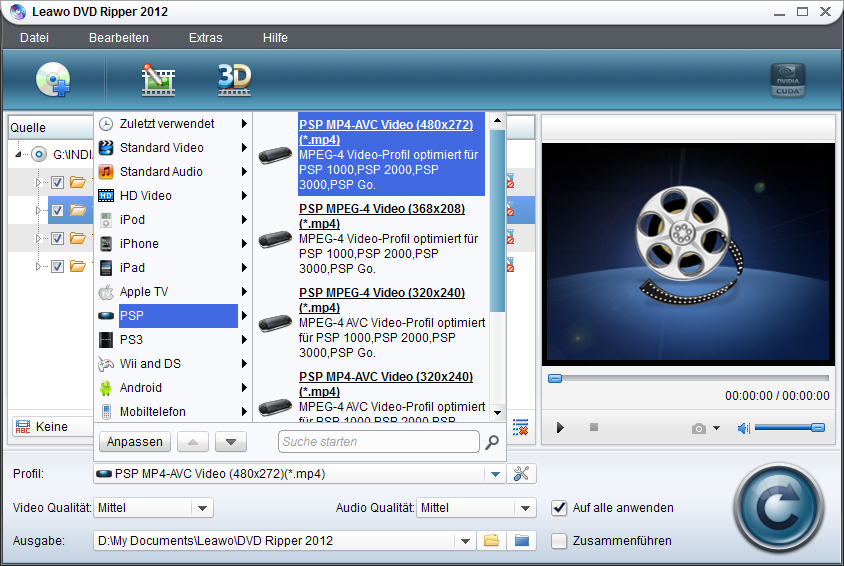Click the Add DVD disc icon

[52, 79]
